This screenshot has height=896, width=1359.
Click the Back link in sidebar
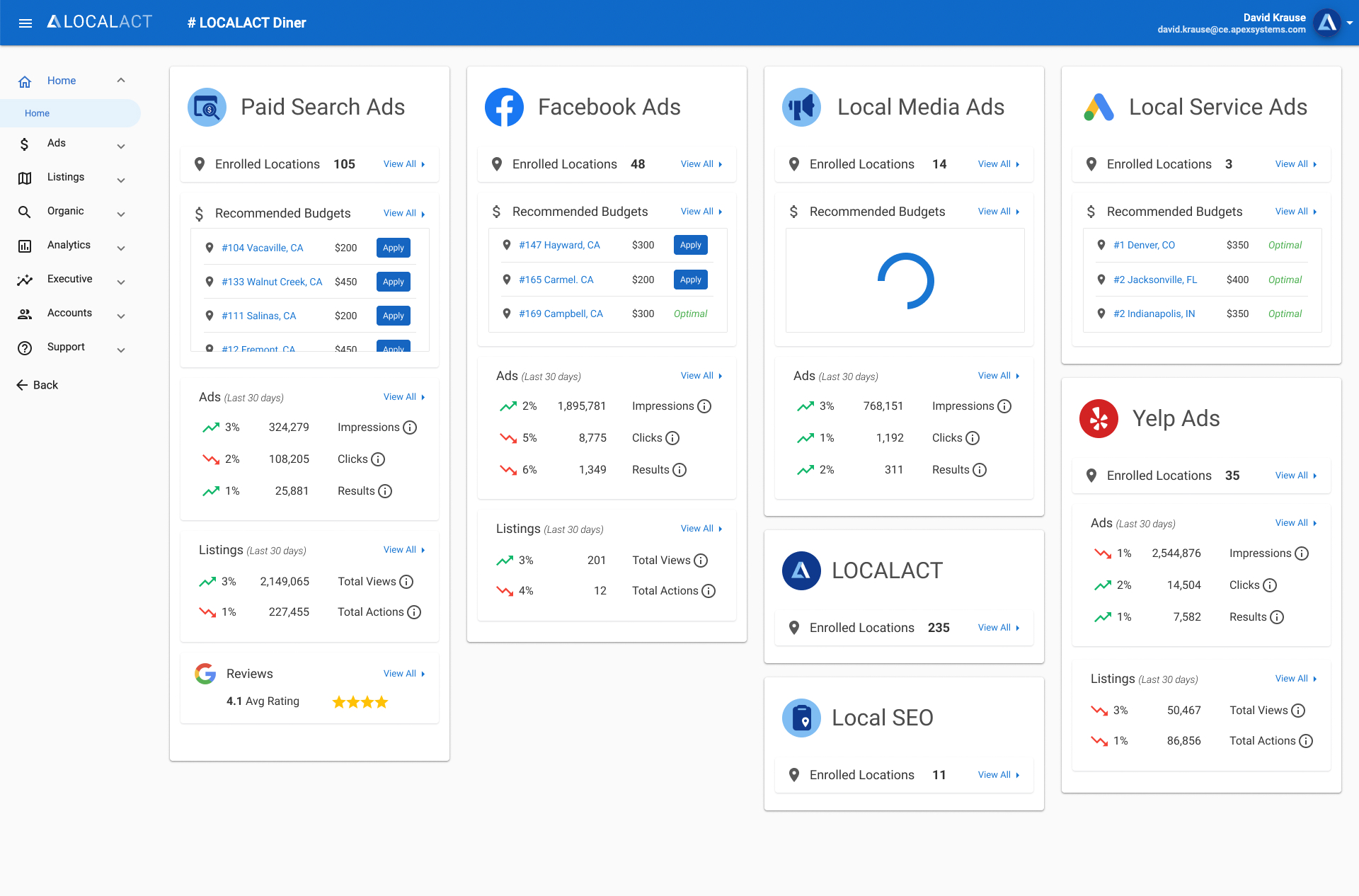(38, 385)
